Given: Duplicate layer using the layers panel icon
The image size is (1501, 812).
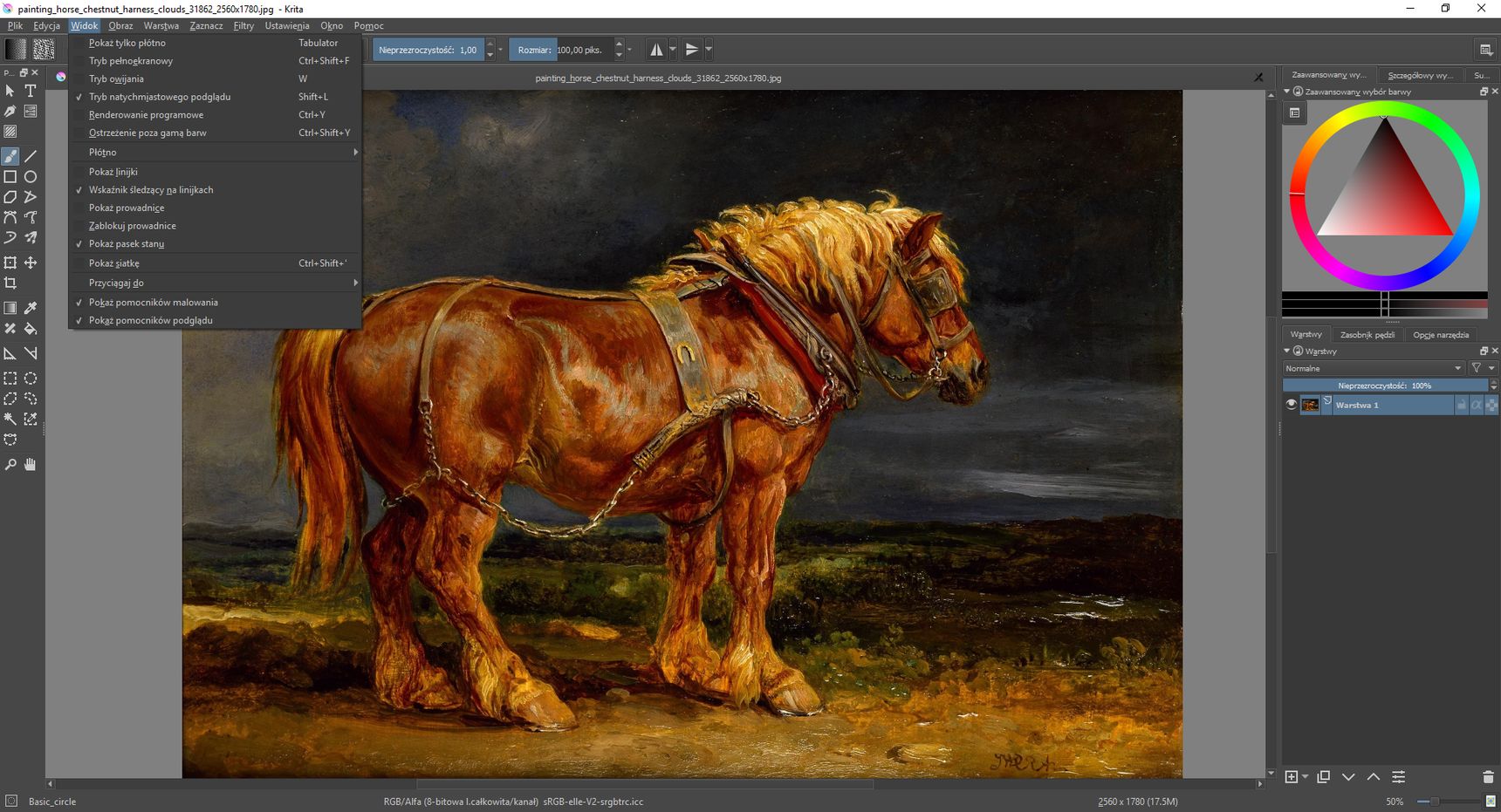Looking at the screenshot, I should (x=1323, y=777).
